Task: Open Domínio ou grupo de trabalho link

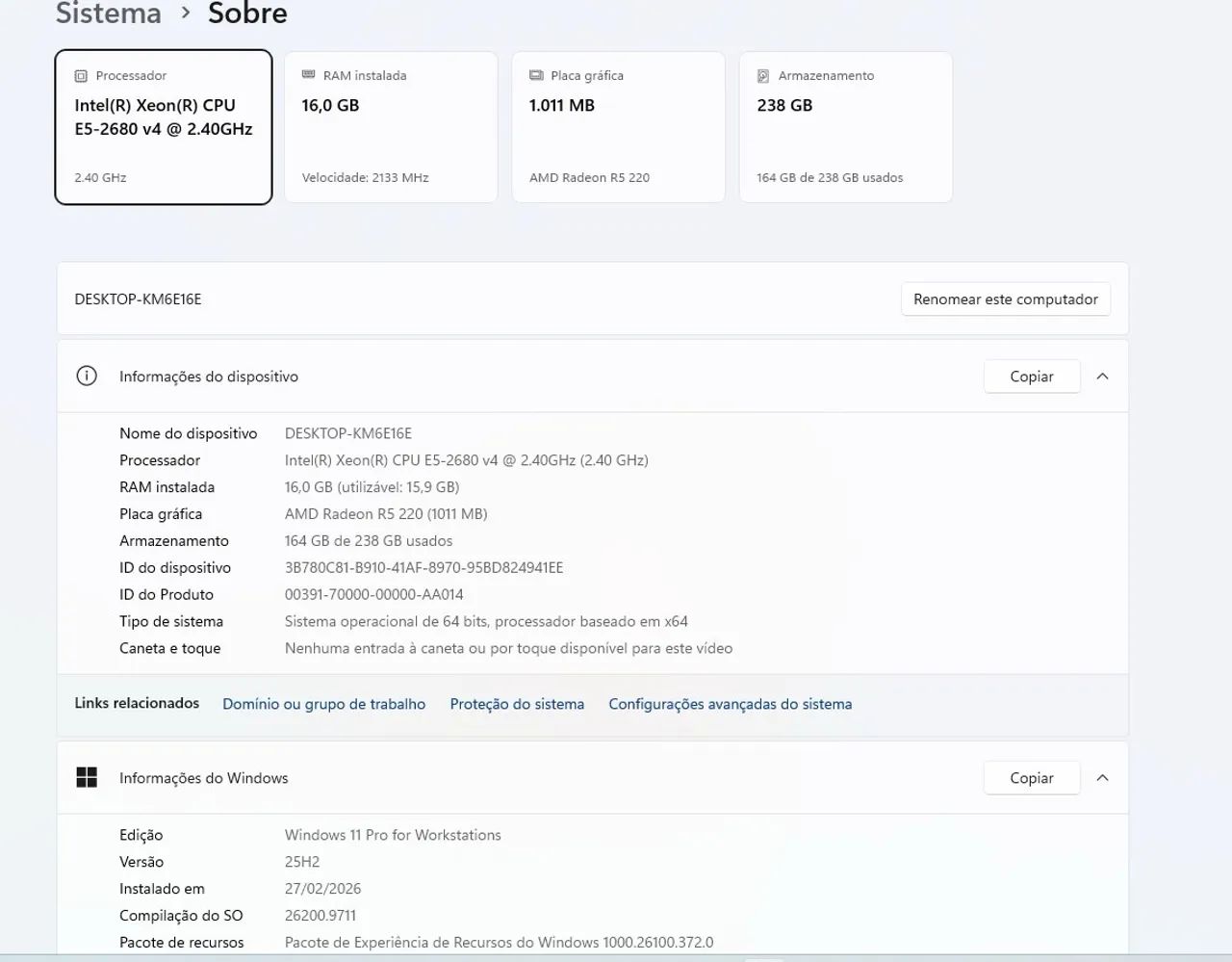Action: tap(324, 704)
